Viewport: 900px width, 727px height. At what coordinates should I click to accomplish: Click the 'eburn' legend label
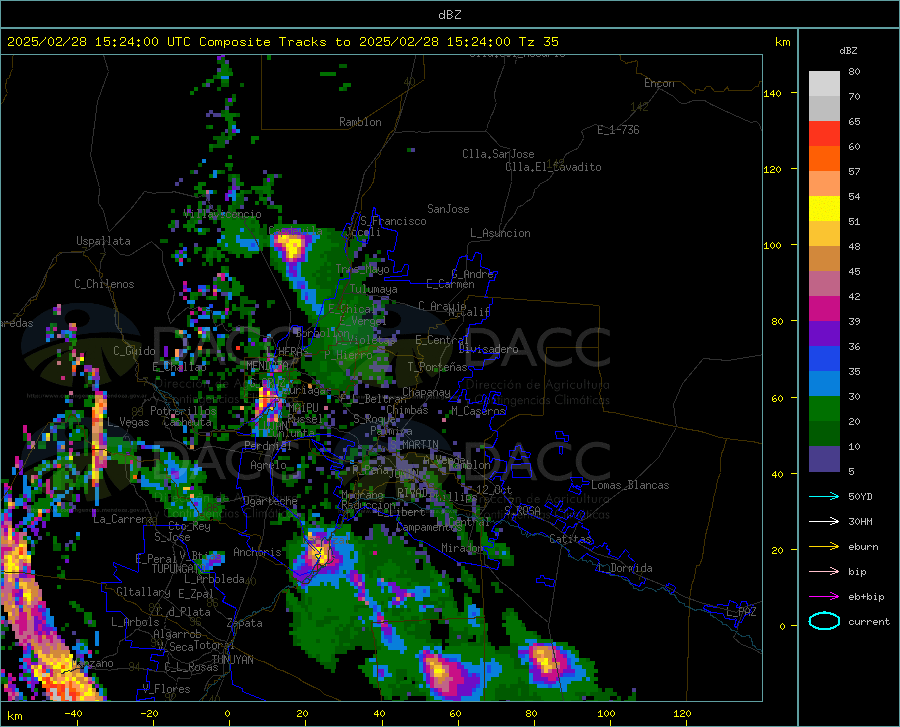click(863, 546)
